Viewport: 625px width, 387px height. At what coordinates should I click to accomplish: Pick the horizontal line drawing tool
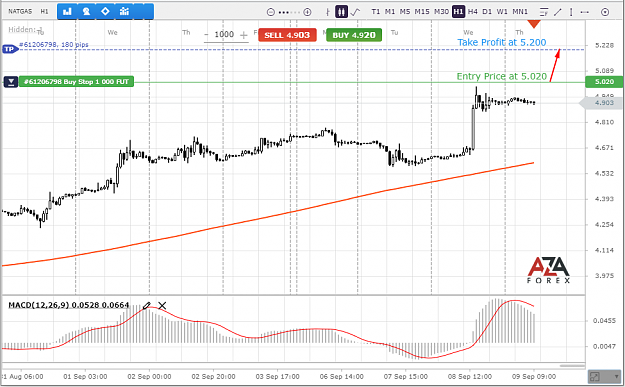[x=585, y=12]
